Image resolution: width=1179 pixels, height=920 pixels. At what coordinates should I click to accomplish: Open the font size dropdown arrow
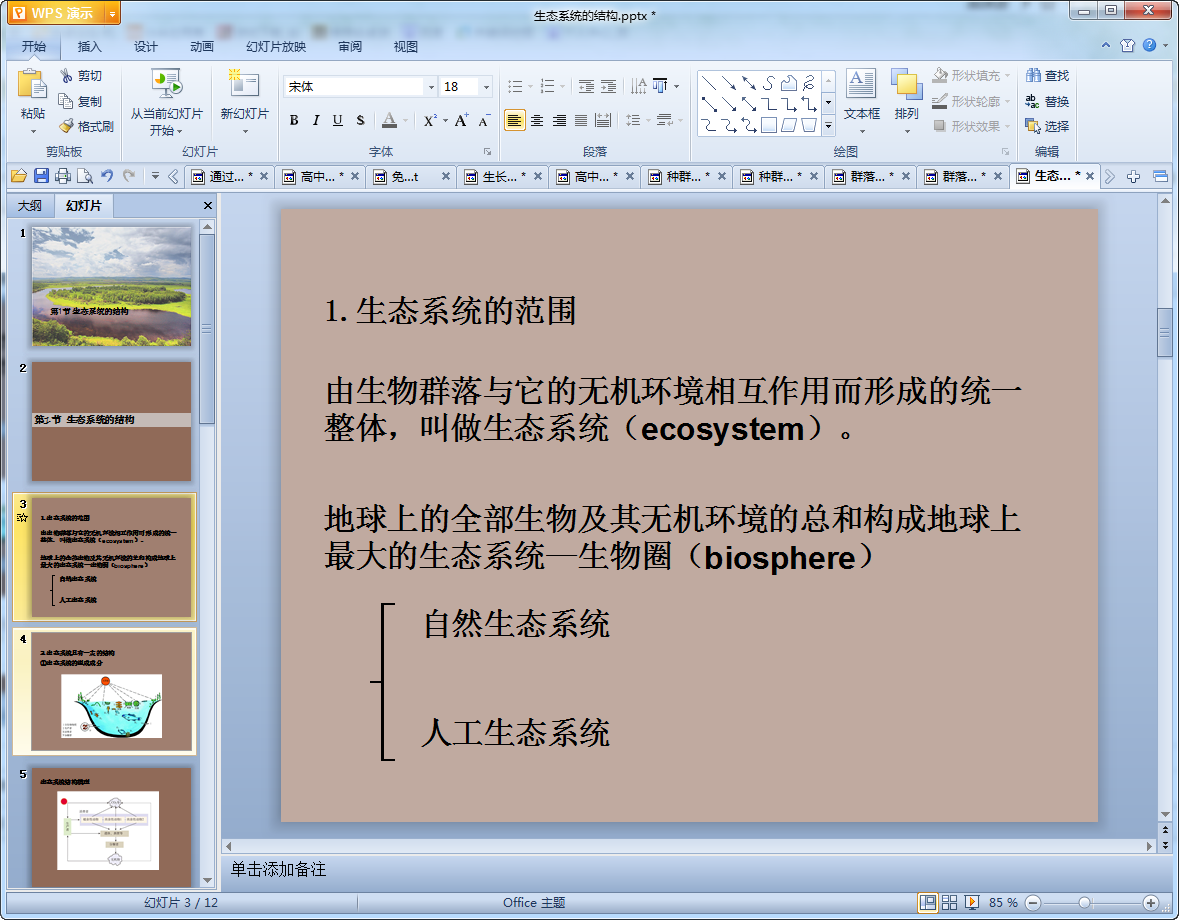(486, 87)
